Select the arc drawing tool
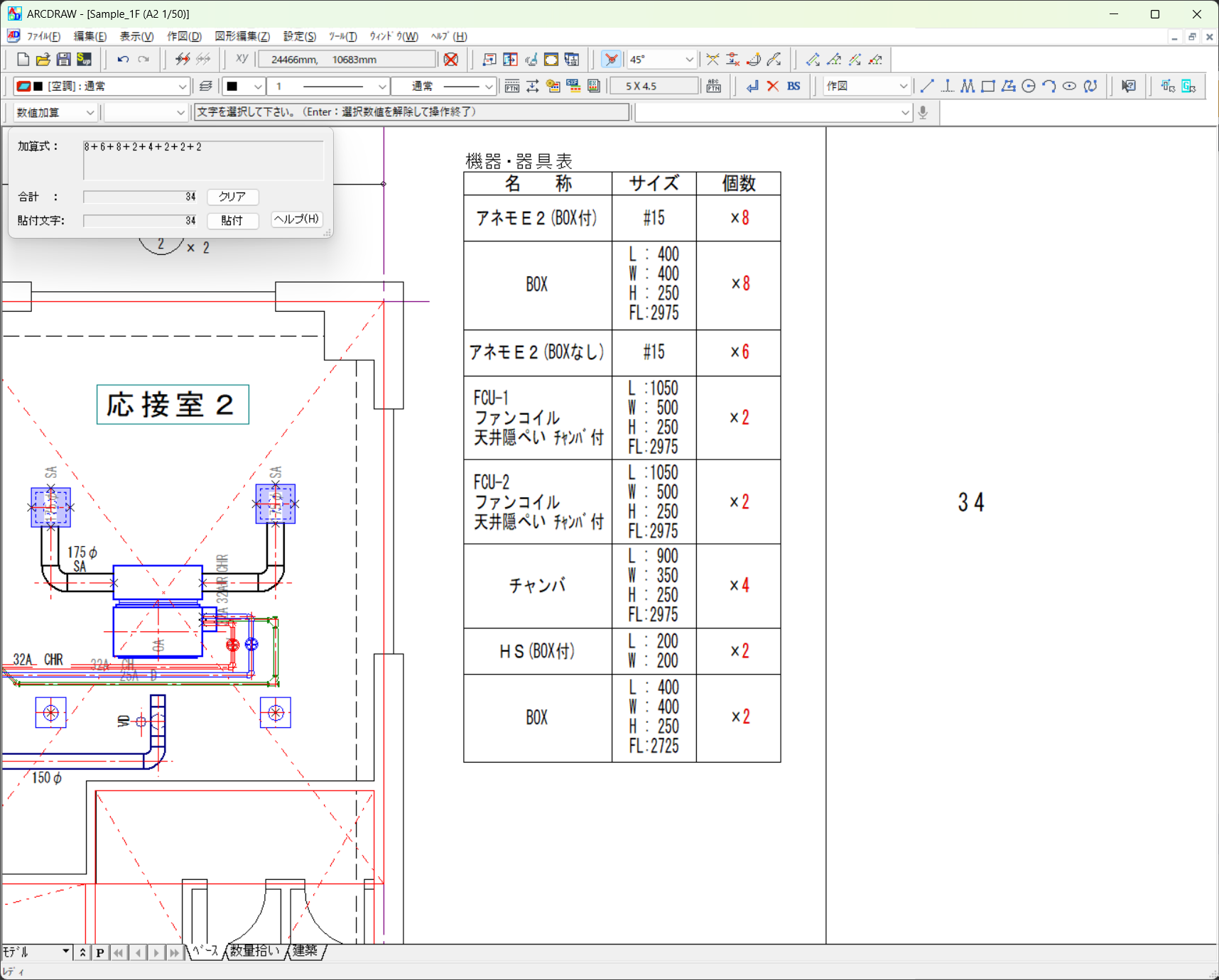The width and height of the screenshot is (1219, 980). click(1049, 86)
